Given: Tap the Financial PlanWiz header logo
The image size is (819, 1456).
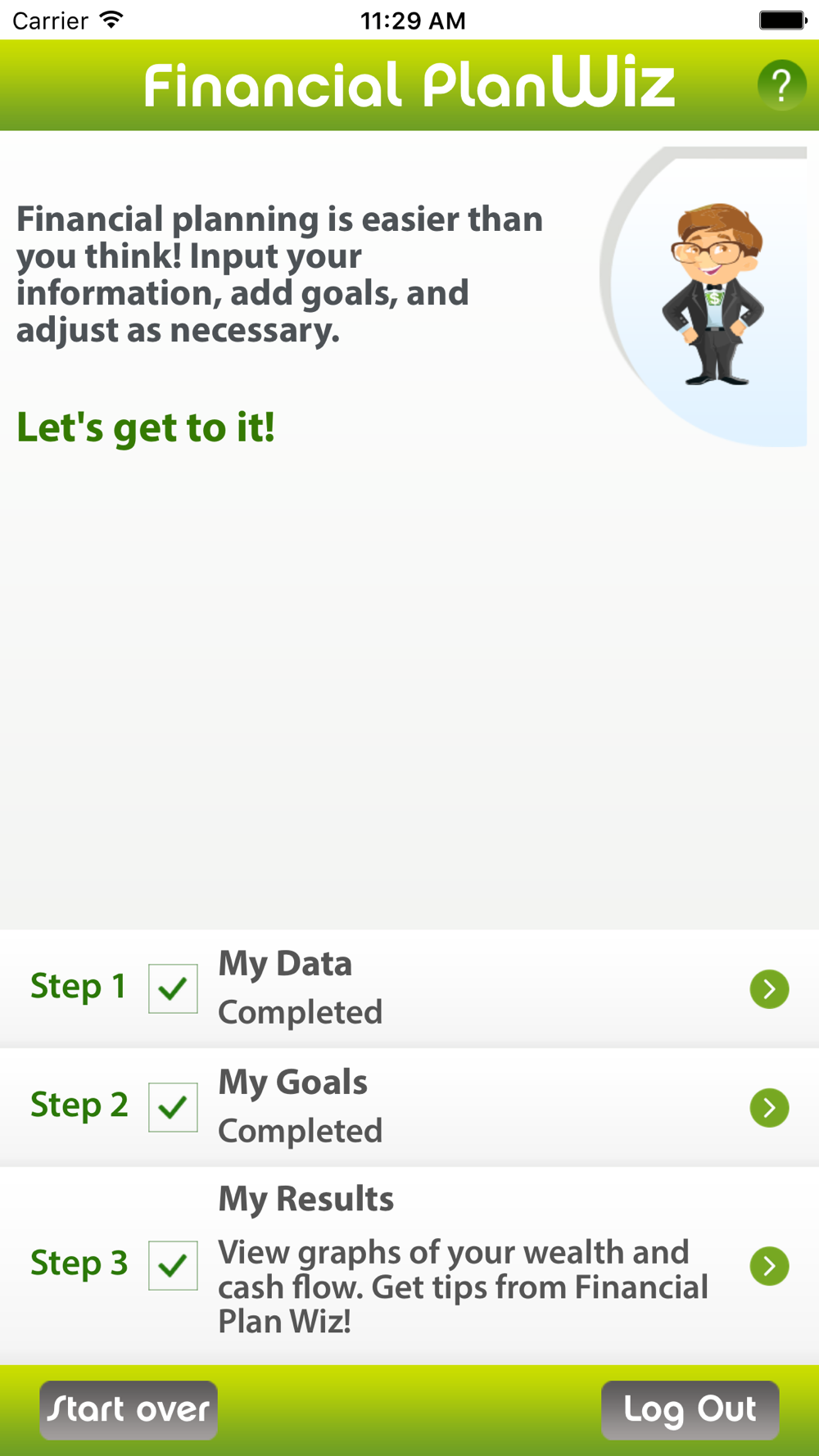Looking at the screenshot, I should point(409,84).
